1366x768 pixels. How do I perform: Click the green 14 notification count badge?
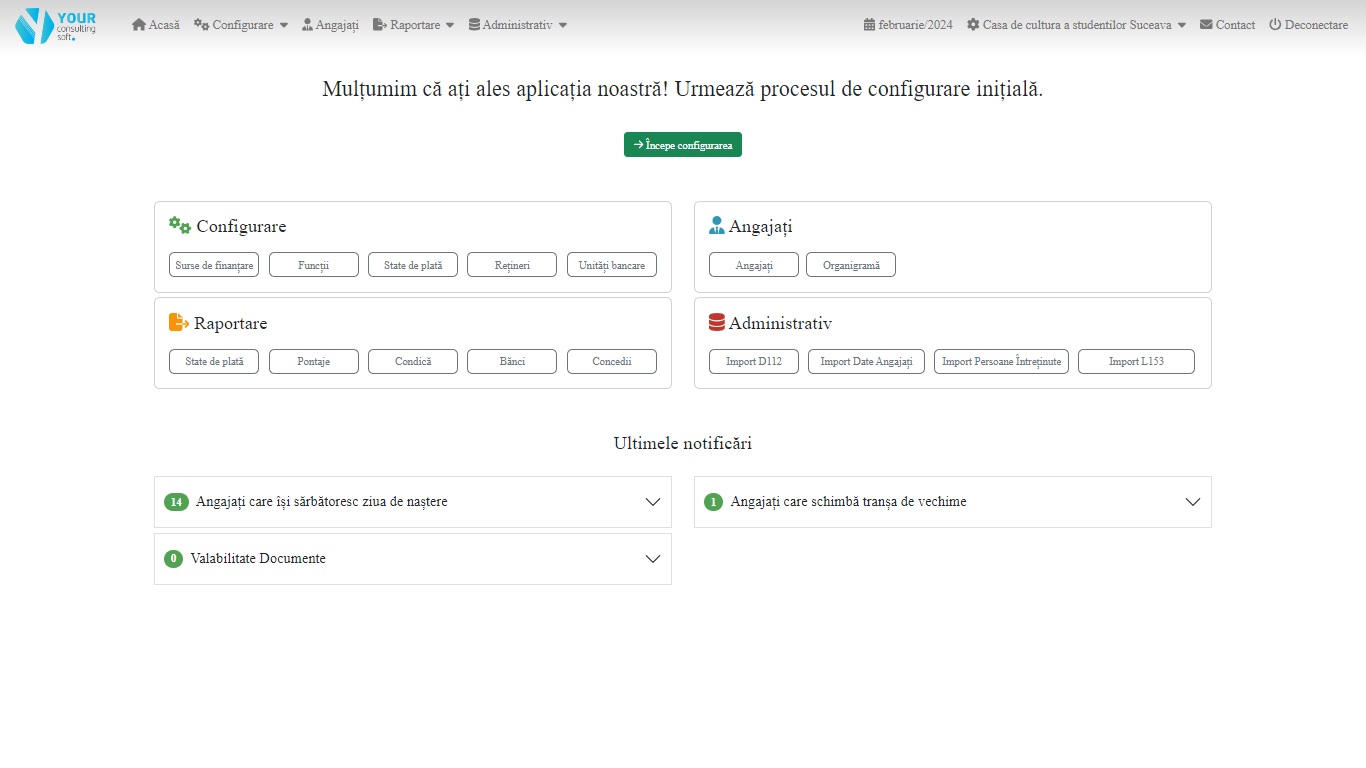tap(176, 502)
